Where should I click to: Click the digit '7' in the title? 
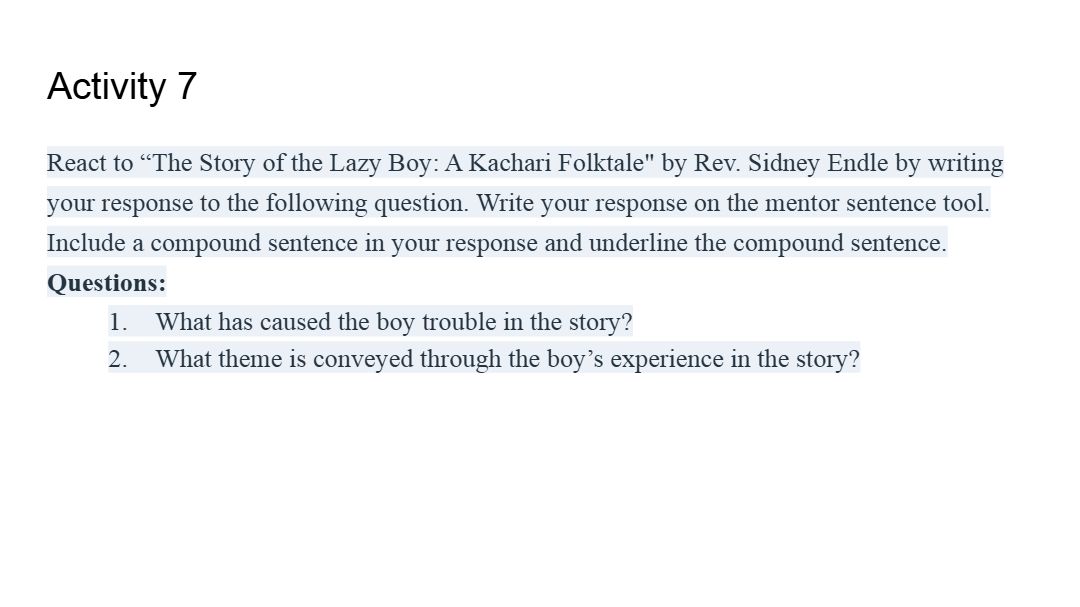coord(187,87)
